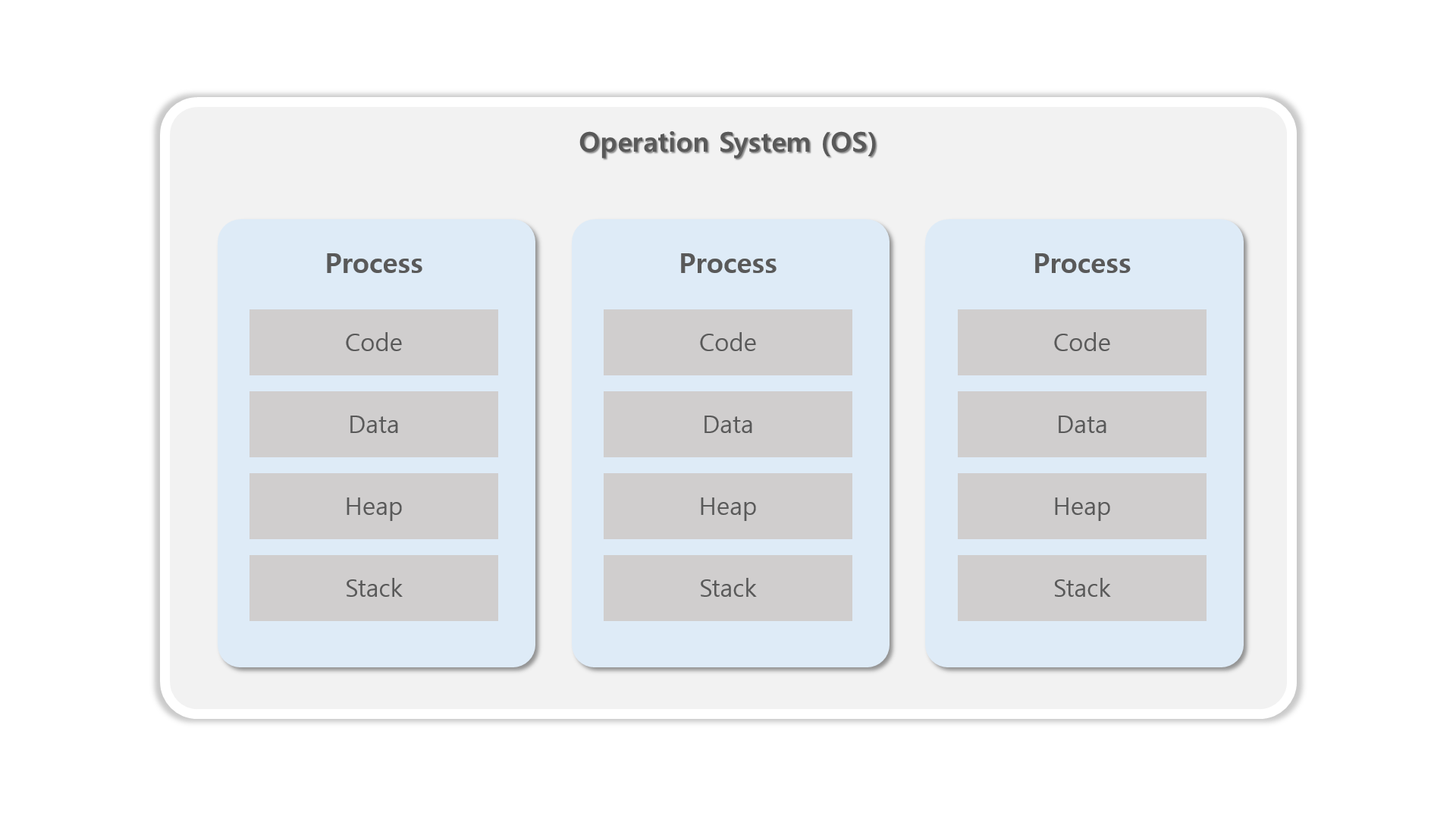Click Data block in left Process
The width and height of the screenshot is (1456, 819).
pos(374,424)
